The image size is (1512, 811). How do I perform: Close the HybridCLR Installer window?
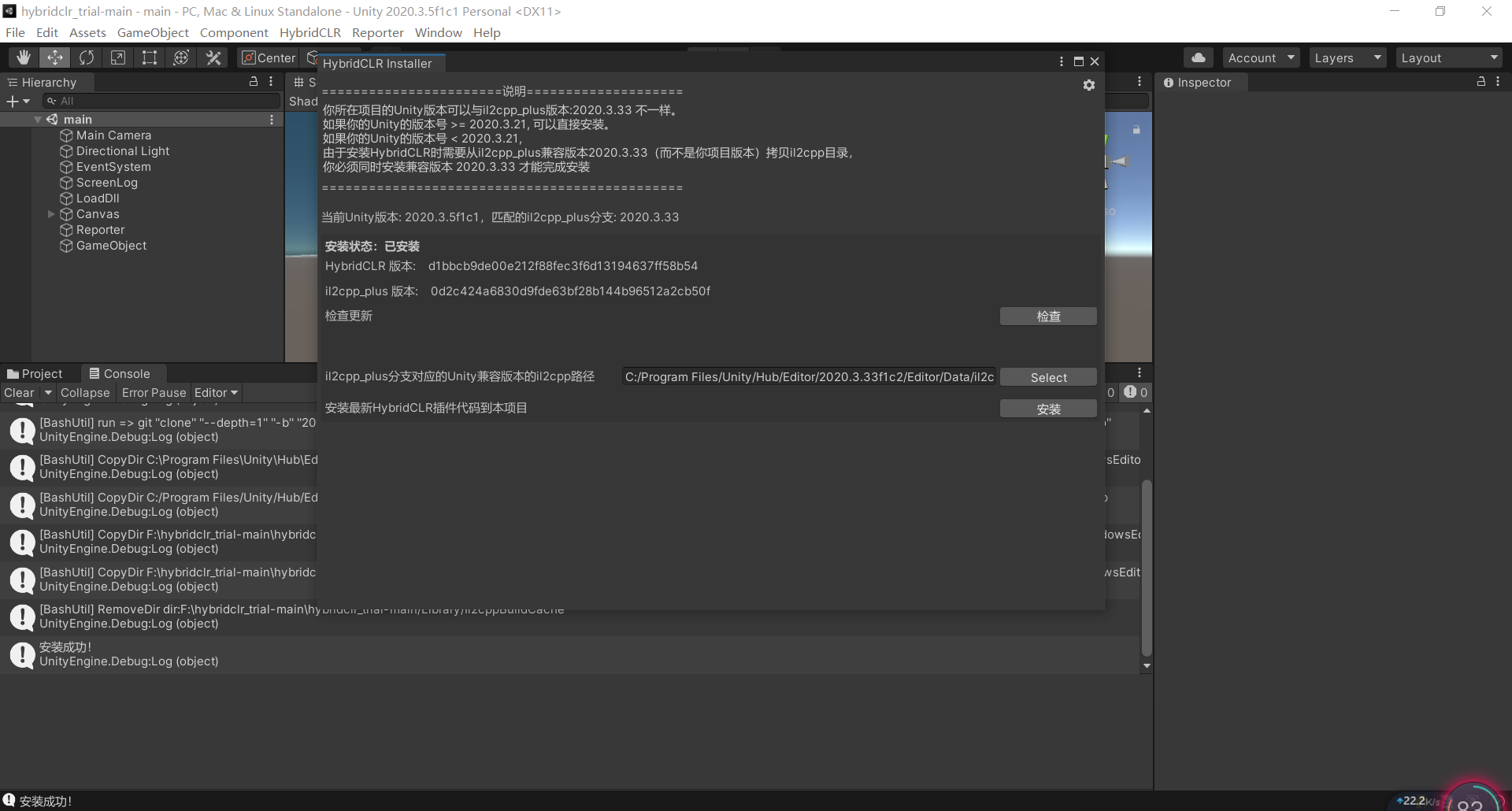pos(1095,61)
